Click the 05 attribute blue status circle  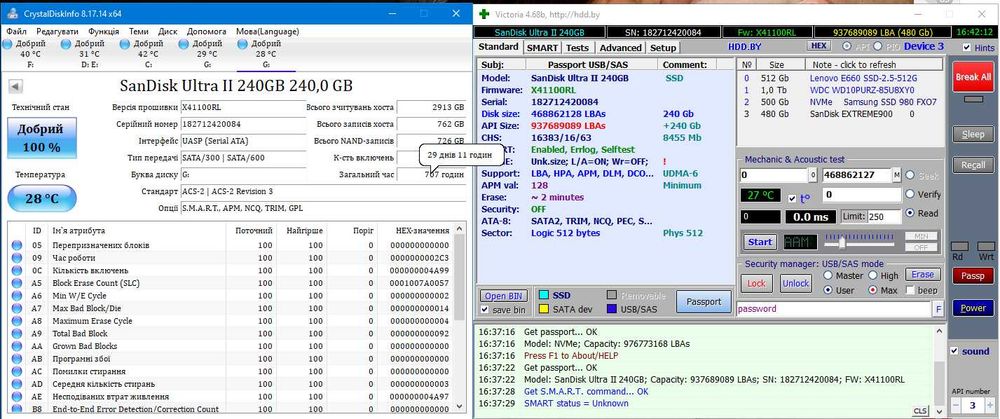[x=17, y=245]
